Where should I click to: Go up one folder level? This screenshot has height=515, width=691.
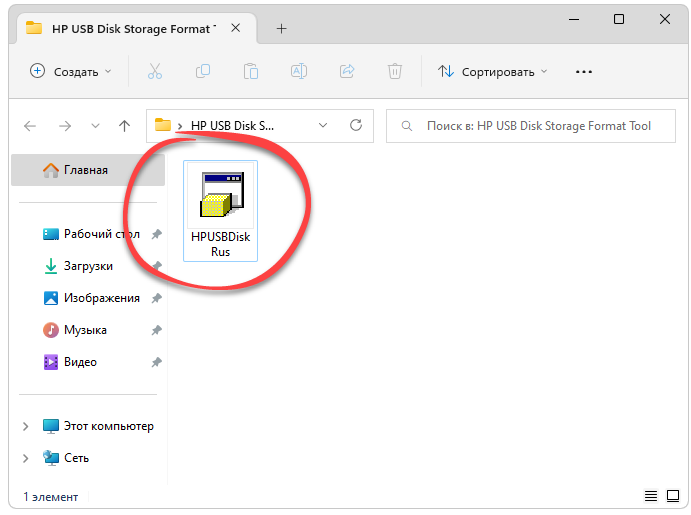pyautogui.click(x=125, y=126)
